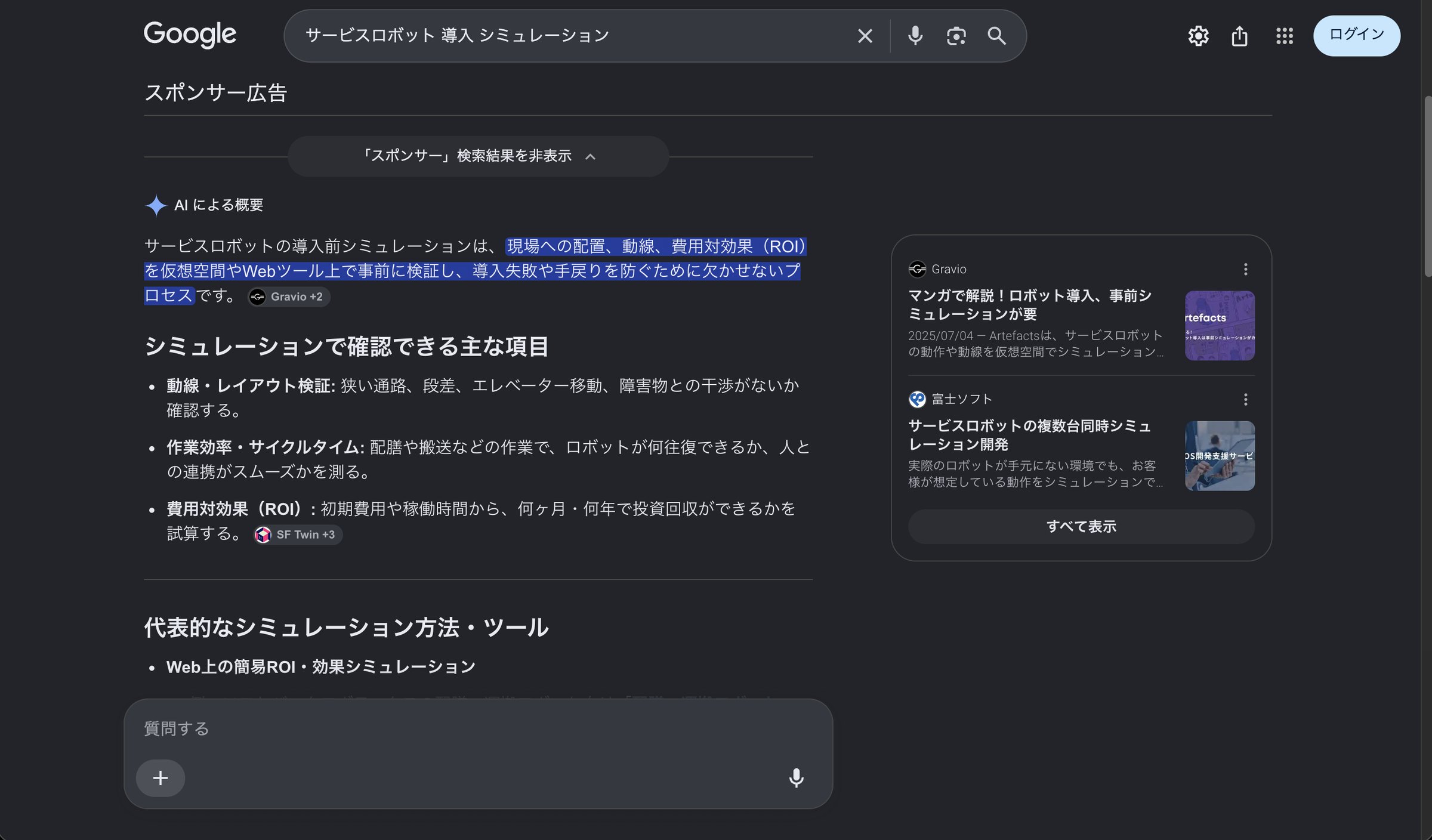Start voice search with the top microphone icon

pyautogui.click(x=915, y=36)
